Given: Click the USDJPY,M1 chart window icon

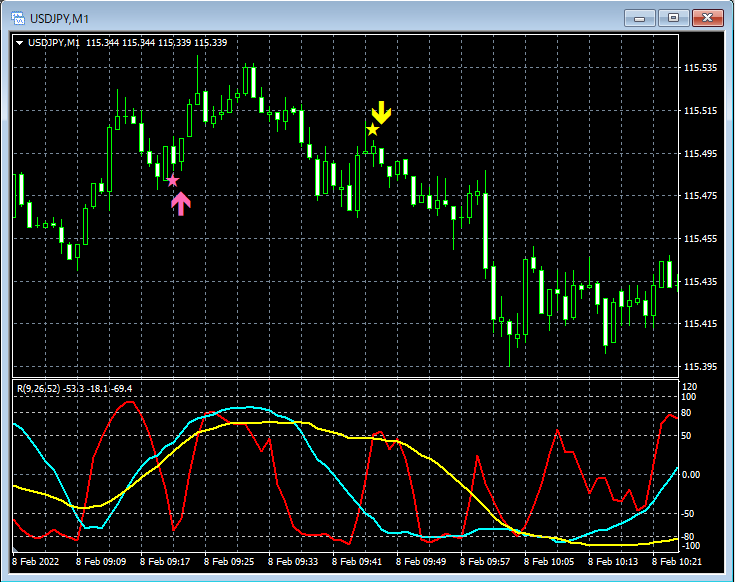Looking at the screenshot, I should click(x=18, y=18).
